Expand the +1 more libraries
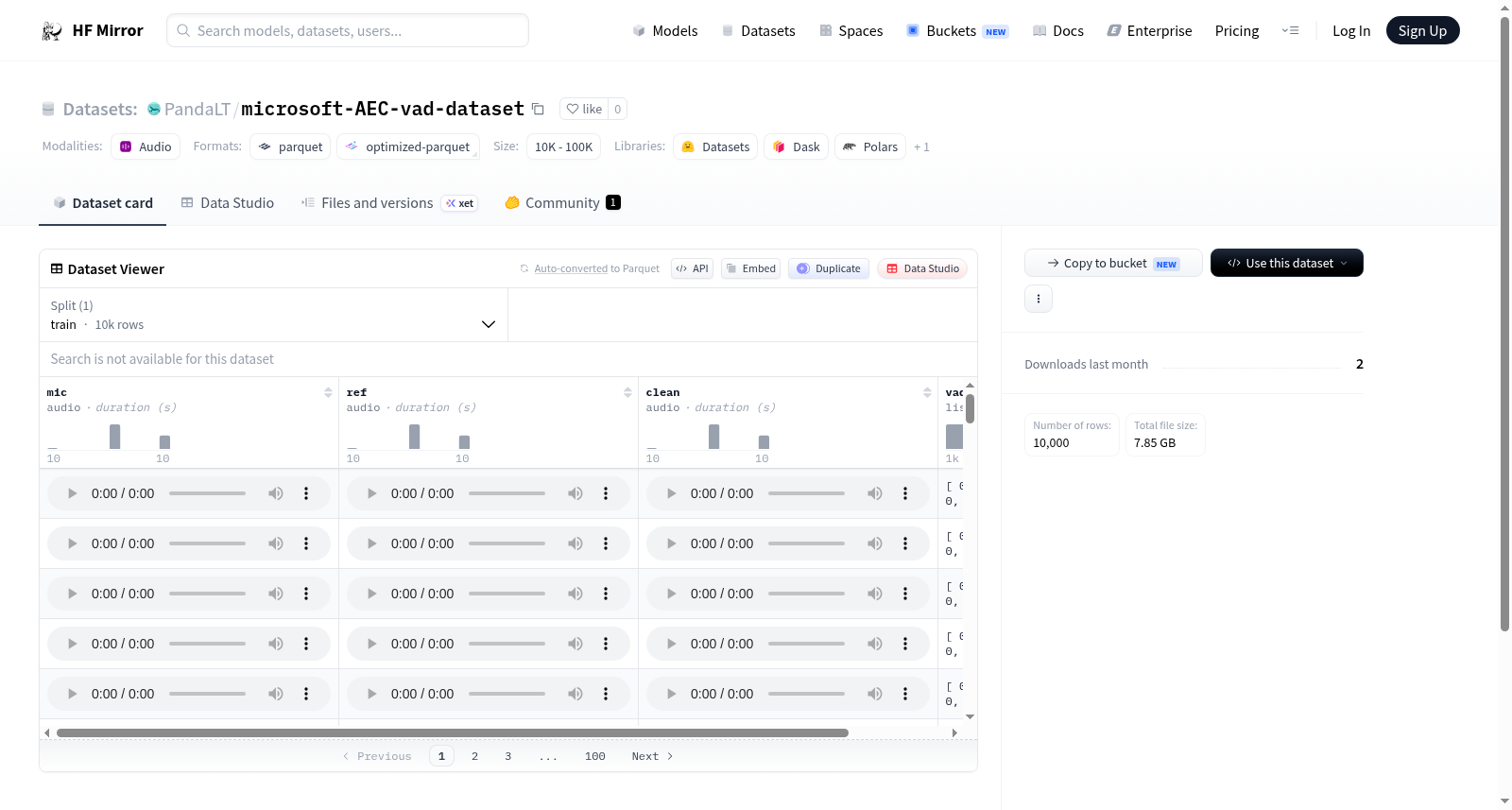Screen dimensions: 1512x810 tap(921, 146)
